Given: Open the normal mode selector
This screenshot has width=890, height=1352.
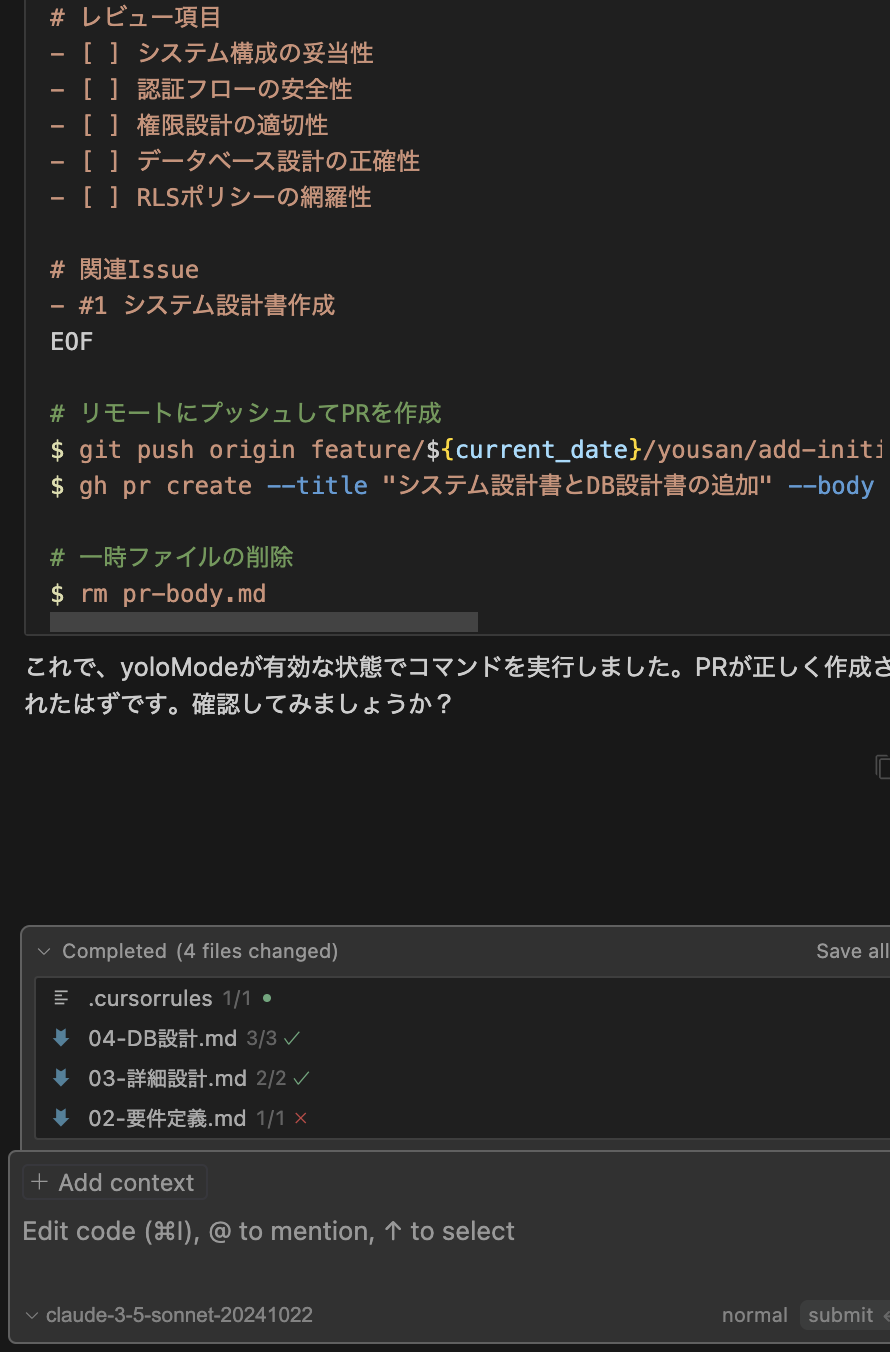Looking at the screenshot, I should click(x=755, y=1315).
